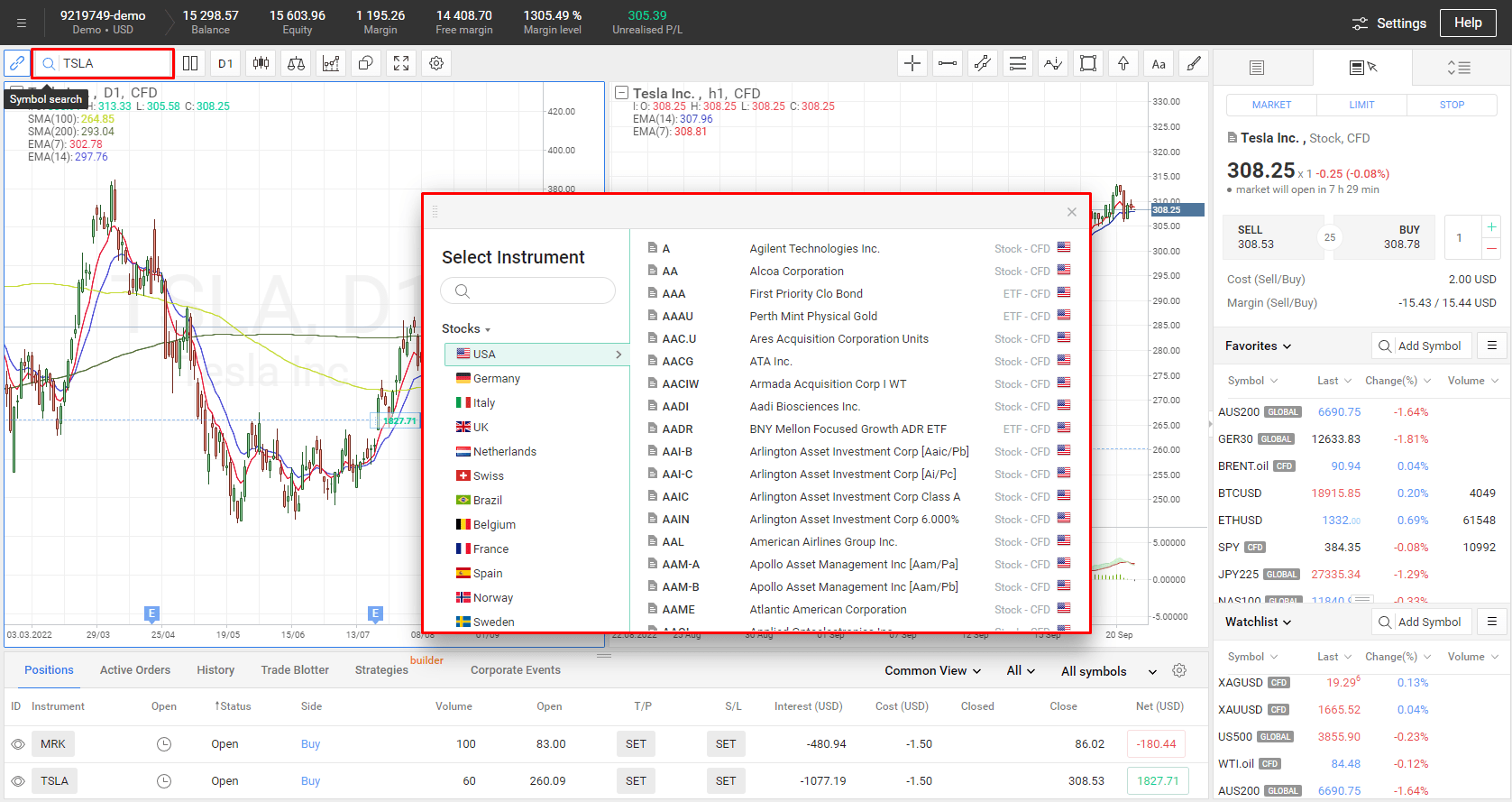Open the hamburger main menu
Screen dimensions: 1512x802
22,23
